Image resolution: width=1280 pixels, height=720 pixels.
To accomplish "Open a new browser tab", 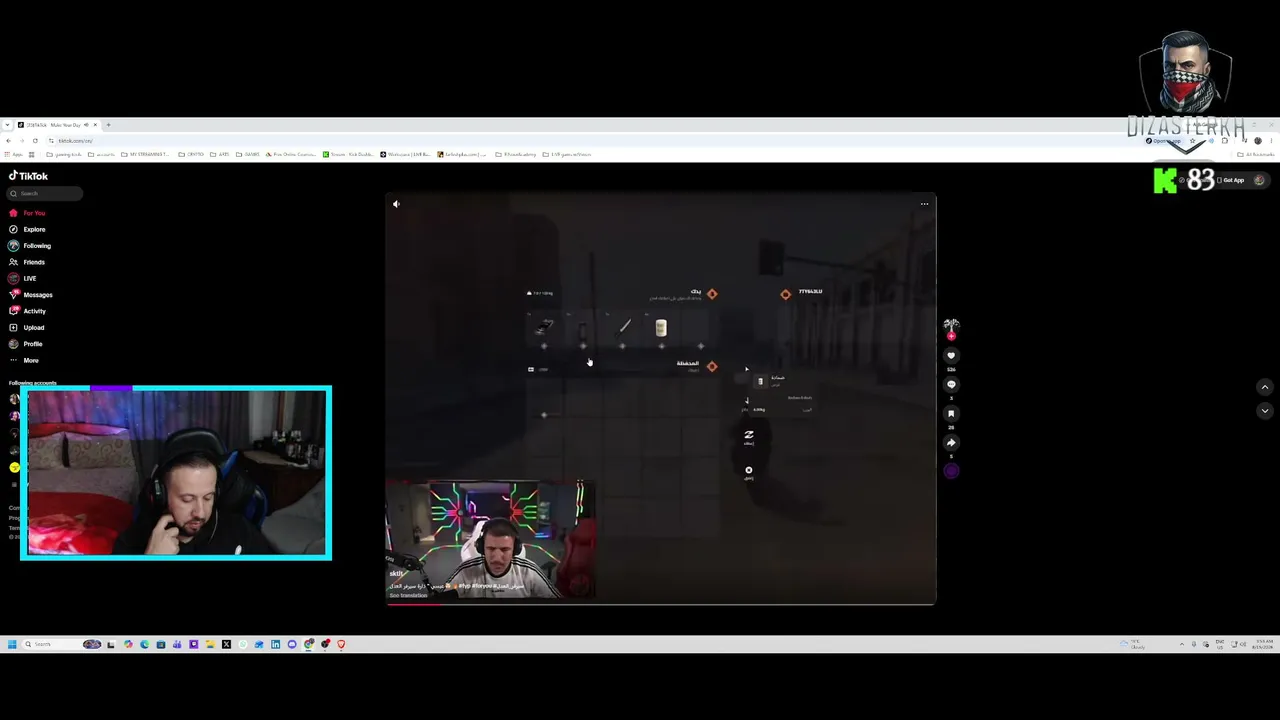I will [x=108, y=125].
